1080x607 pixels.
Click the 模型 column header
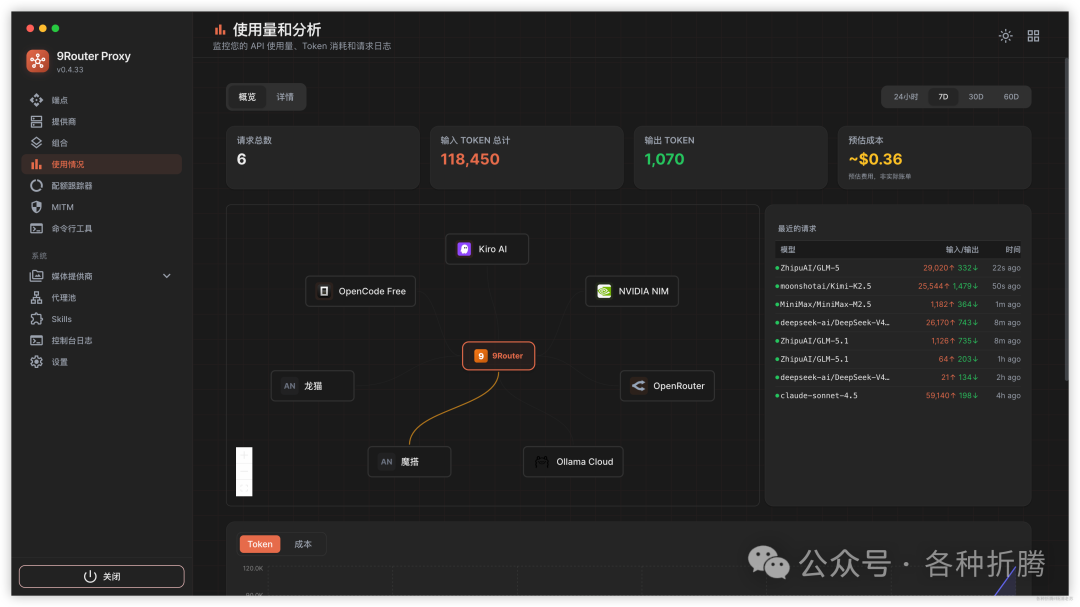click(788, 249)
